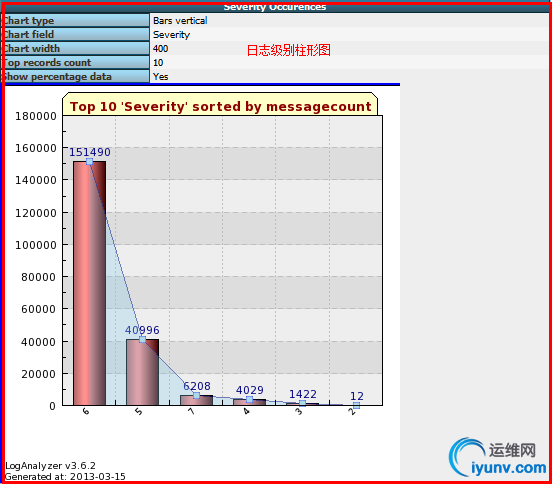Click the bar for severity 7
Image resolution: width=552 pixels, height=484 pixels.
196,400
